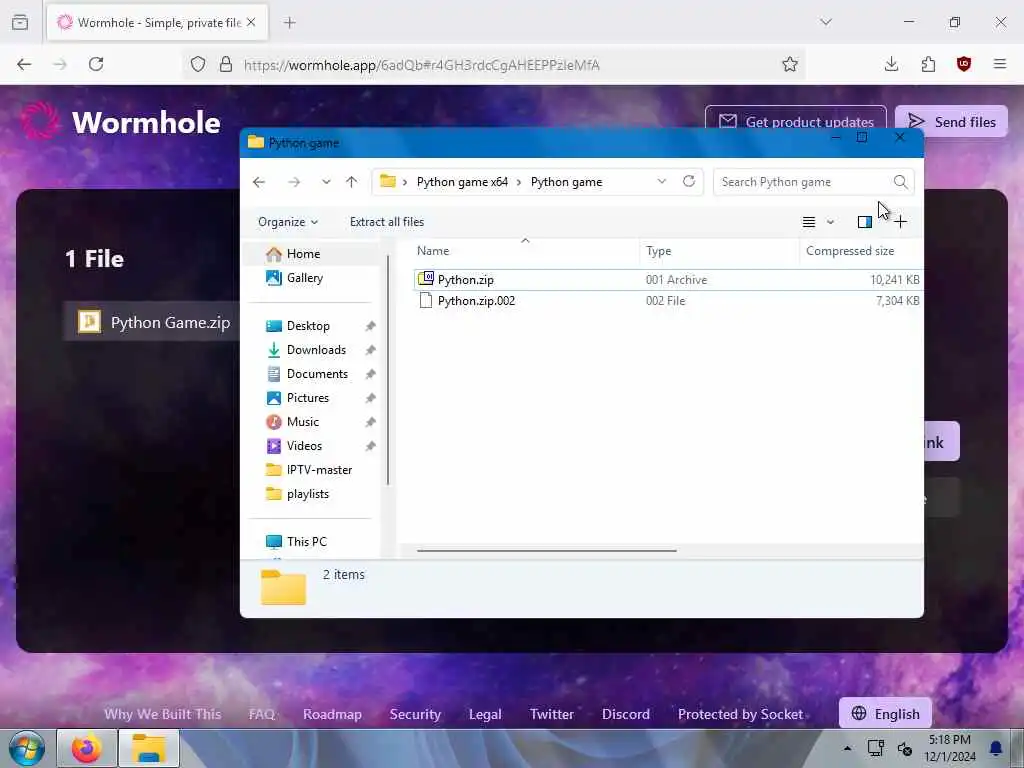
Task: Click the File Explorer taskbar icon
Action: (148, 748)
